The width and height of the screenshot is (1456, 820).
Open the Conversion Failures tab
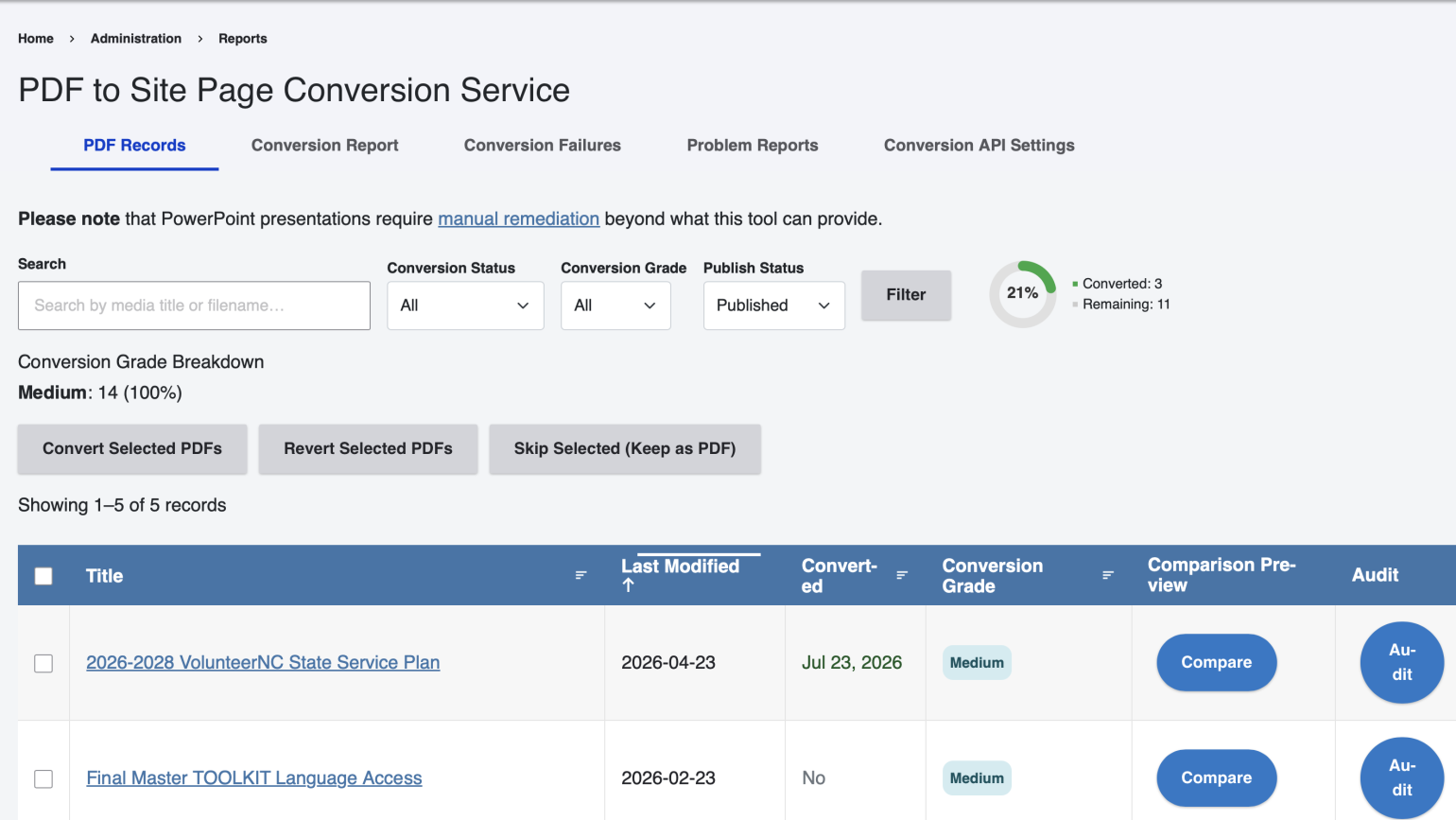pos(543,146)
